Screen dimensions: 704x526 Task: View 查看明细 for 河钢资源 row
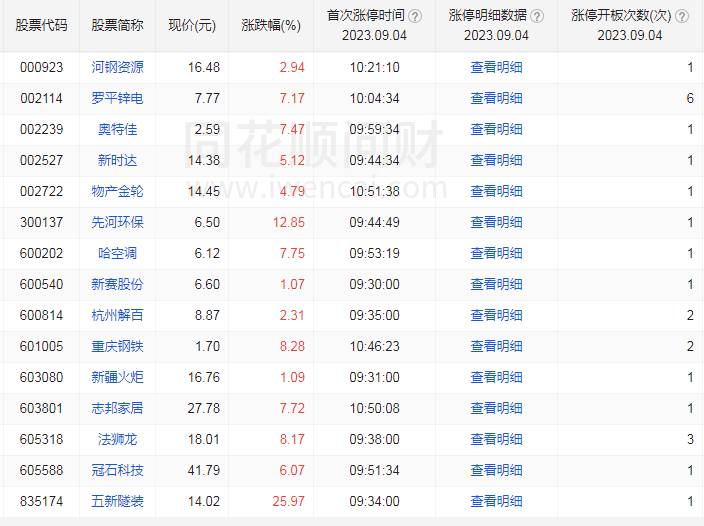pyautogui.click(x=497, y=67)
